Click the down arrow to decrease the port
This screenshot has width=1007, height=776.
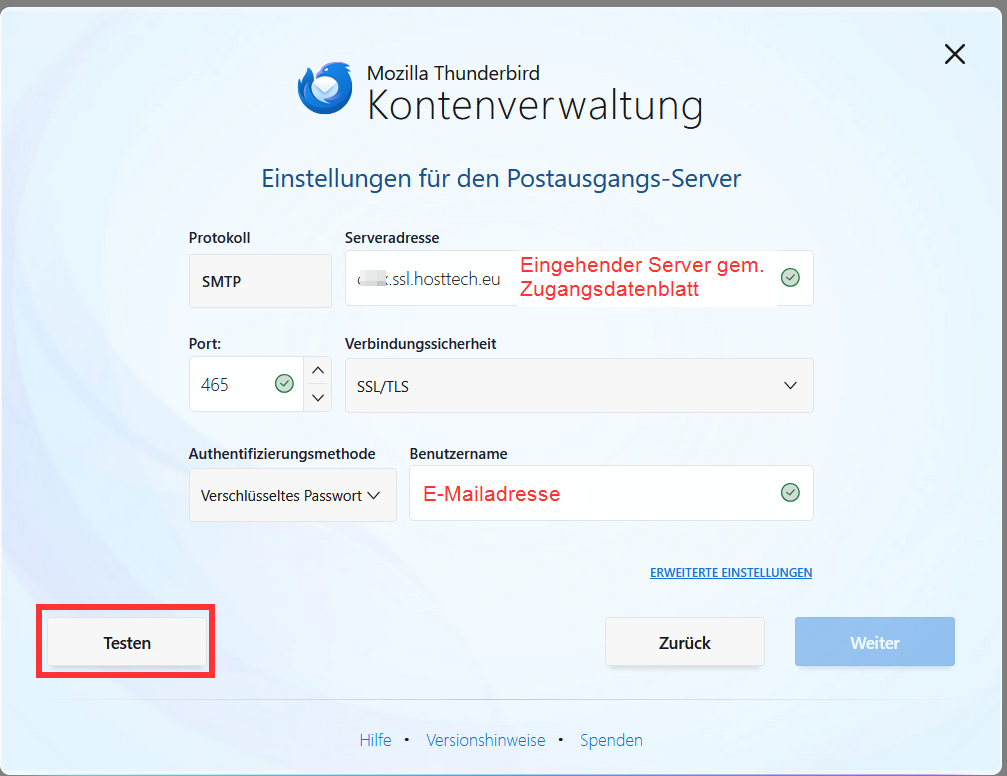[317, 398]
